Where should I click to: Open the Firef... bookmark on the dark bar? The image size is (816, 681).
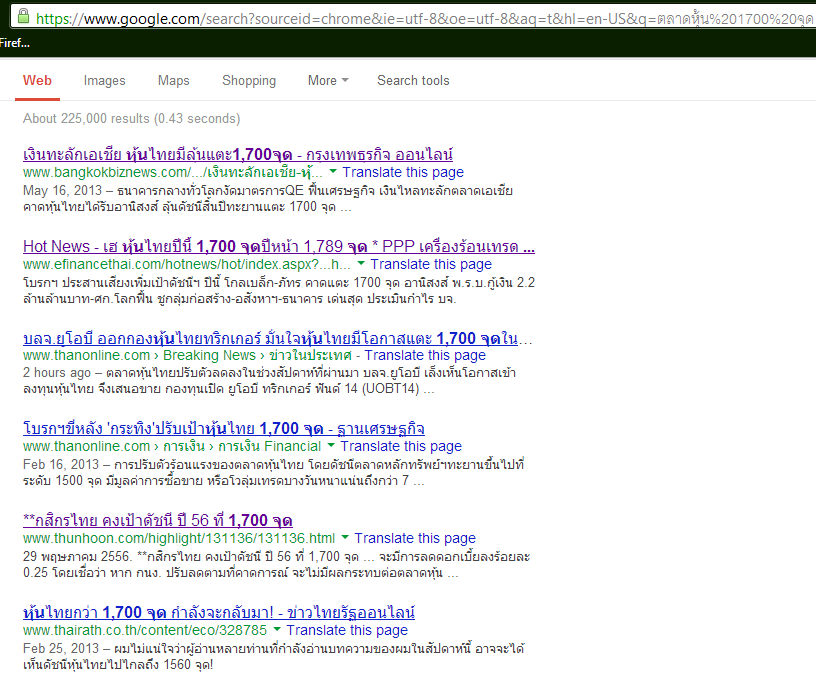pyautogui.click(x=15, y=43)
